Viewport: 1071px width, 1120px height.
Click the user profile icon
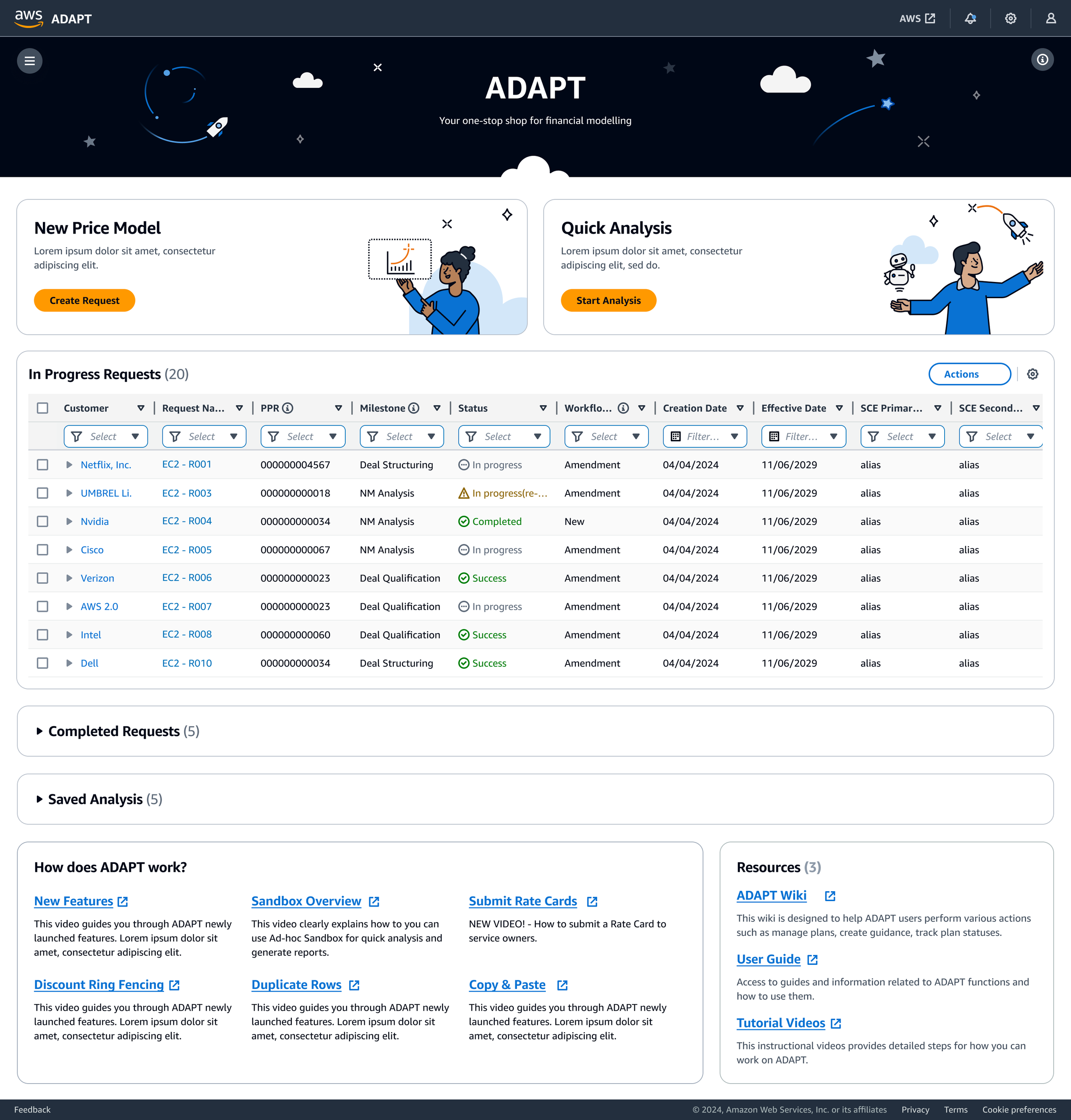coord(1050,18)
